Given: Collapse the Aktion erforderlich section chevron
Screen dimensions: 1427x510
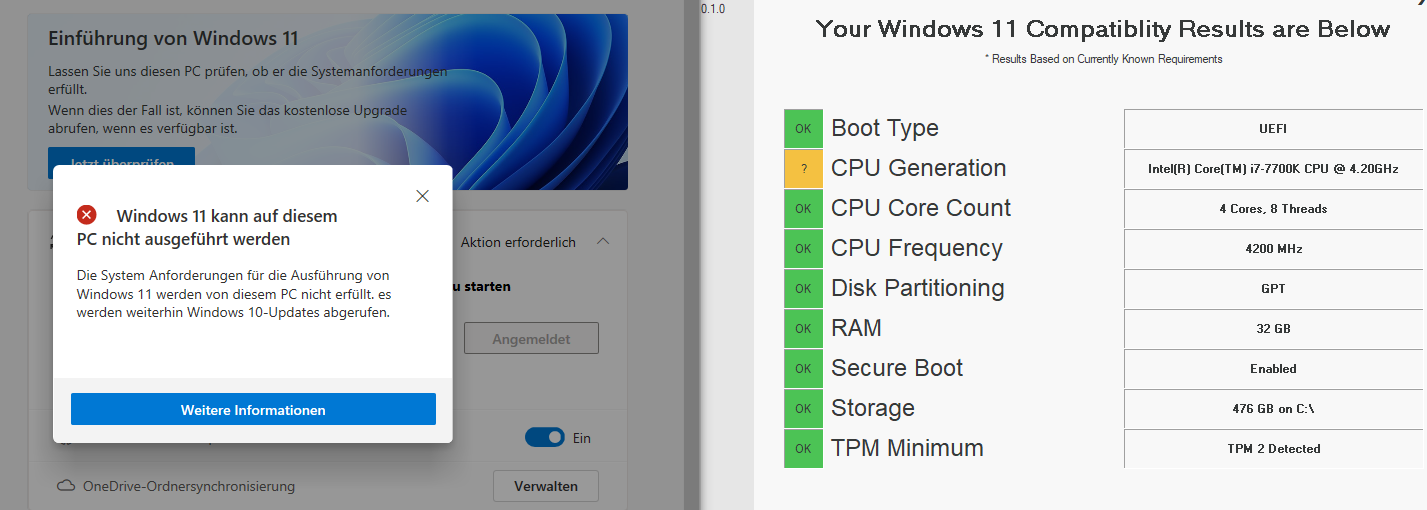Looking at the screenshot, I should (x=603, y=242).
